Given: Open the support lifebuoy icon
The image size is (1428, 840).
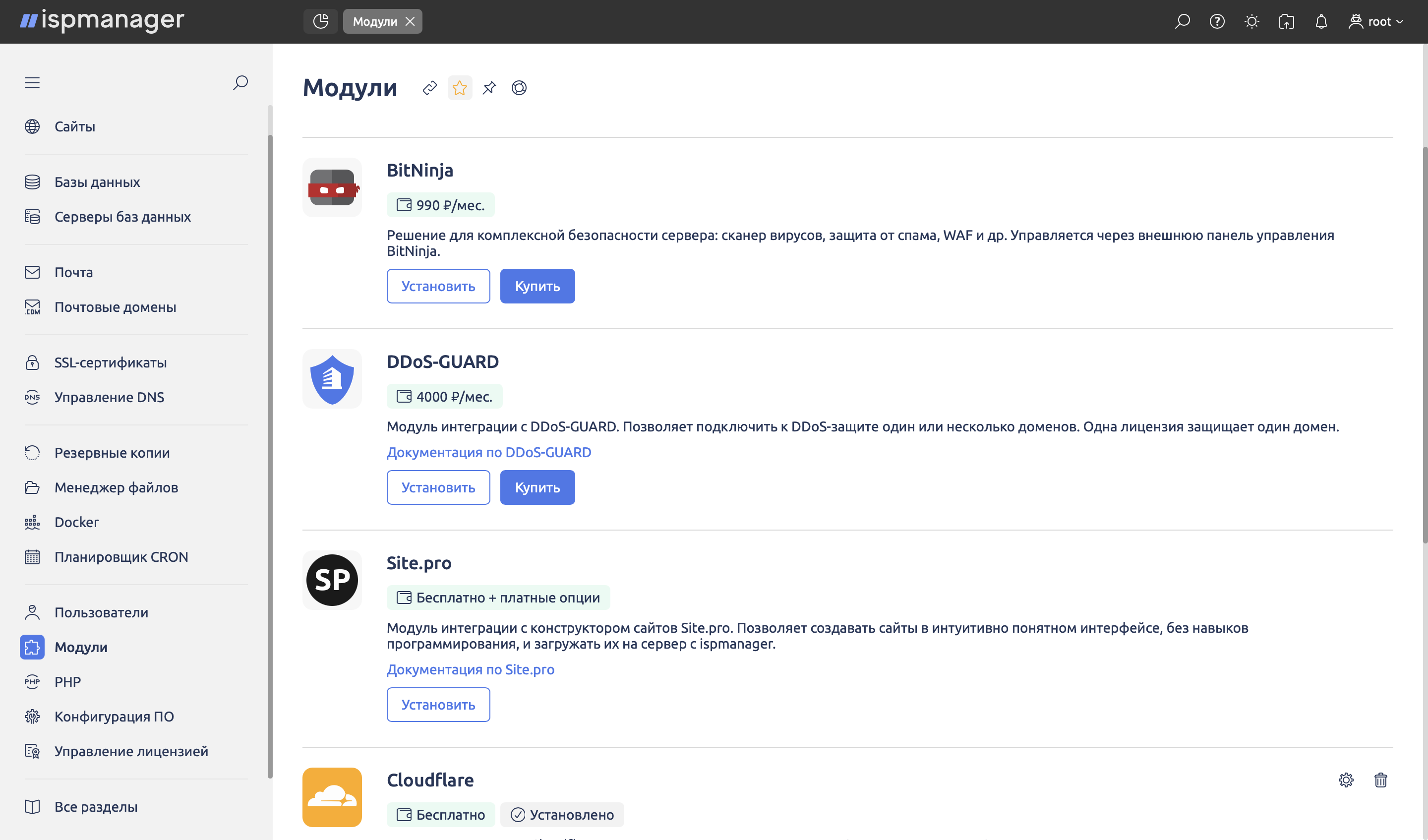Looking at the screenshot, I should pos(519,88).
